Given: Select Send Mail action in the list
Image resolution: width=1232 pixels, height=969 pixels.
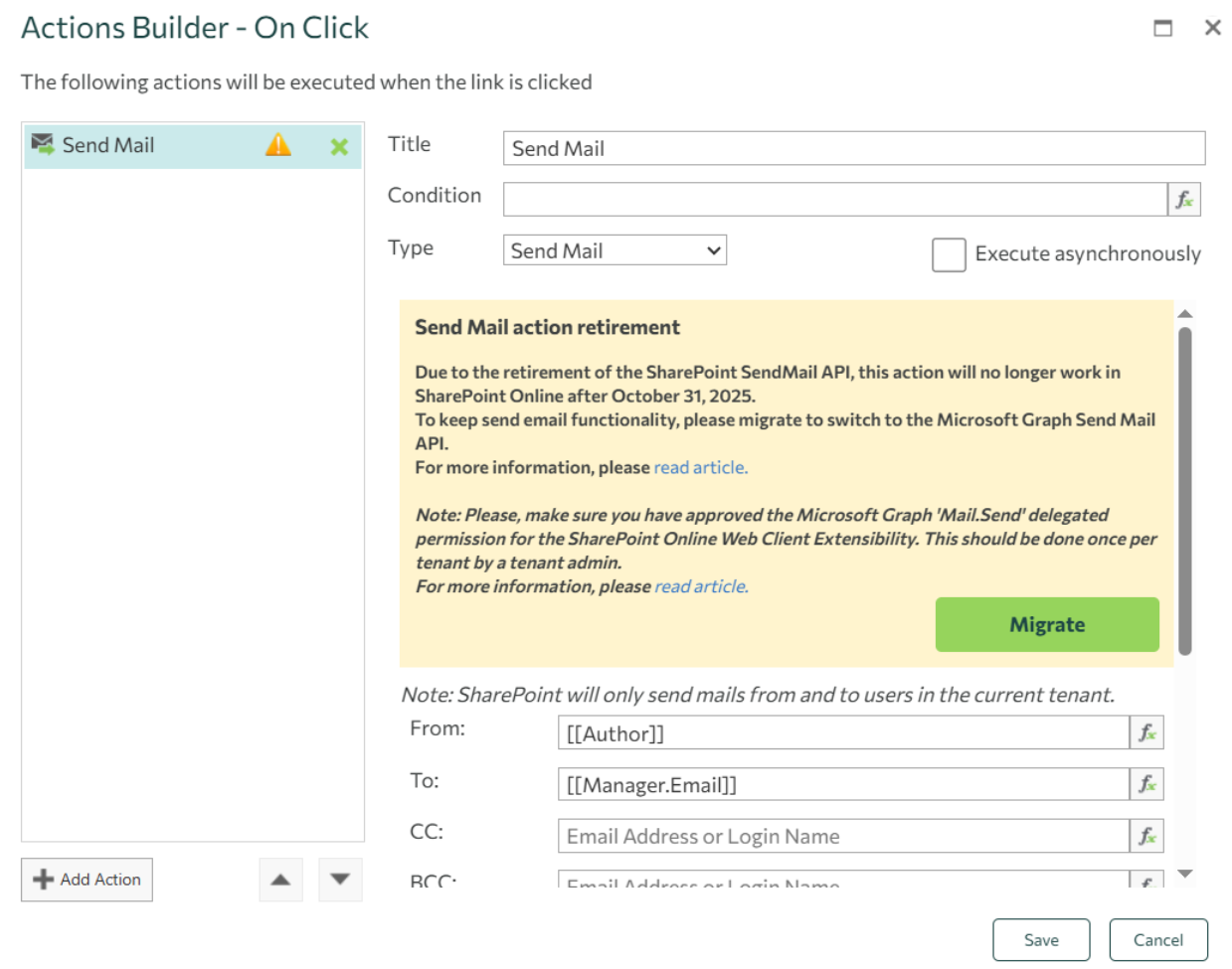Looking at the screenshot, I should [193, 146].
